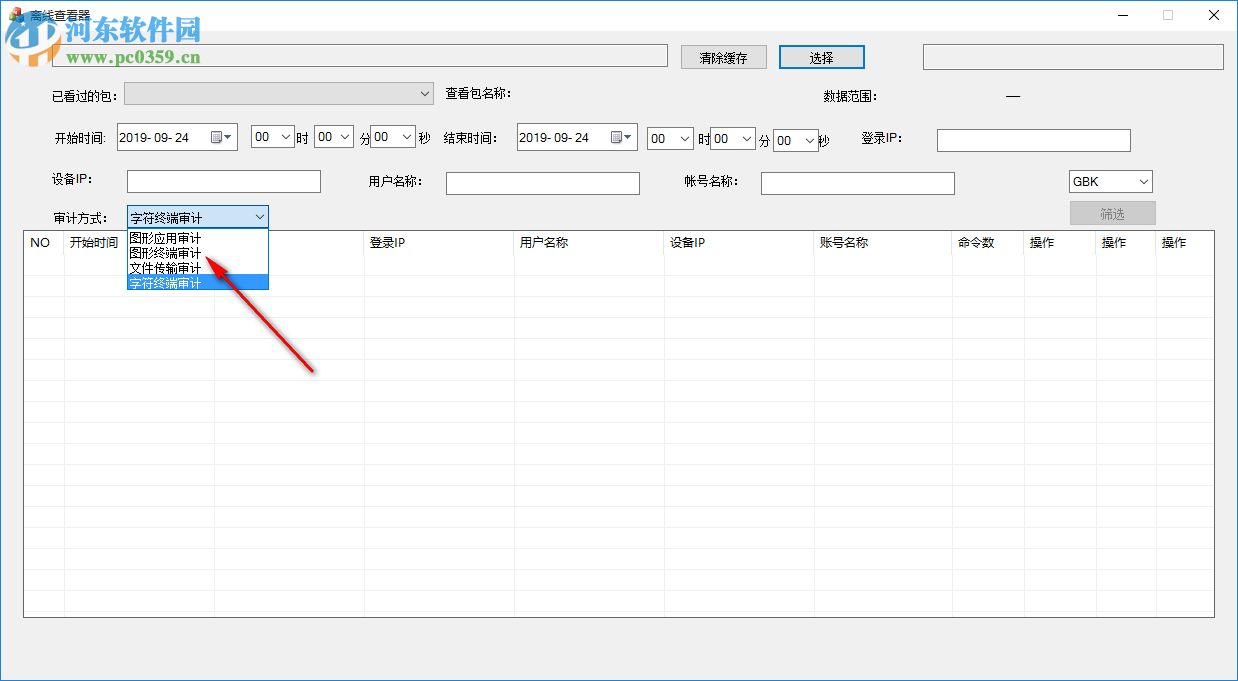
Task: Click the 清除缓存 button
Action: pos(724,57)
